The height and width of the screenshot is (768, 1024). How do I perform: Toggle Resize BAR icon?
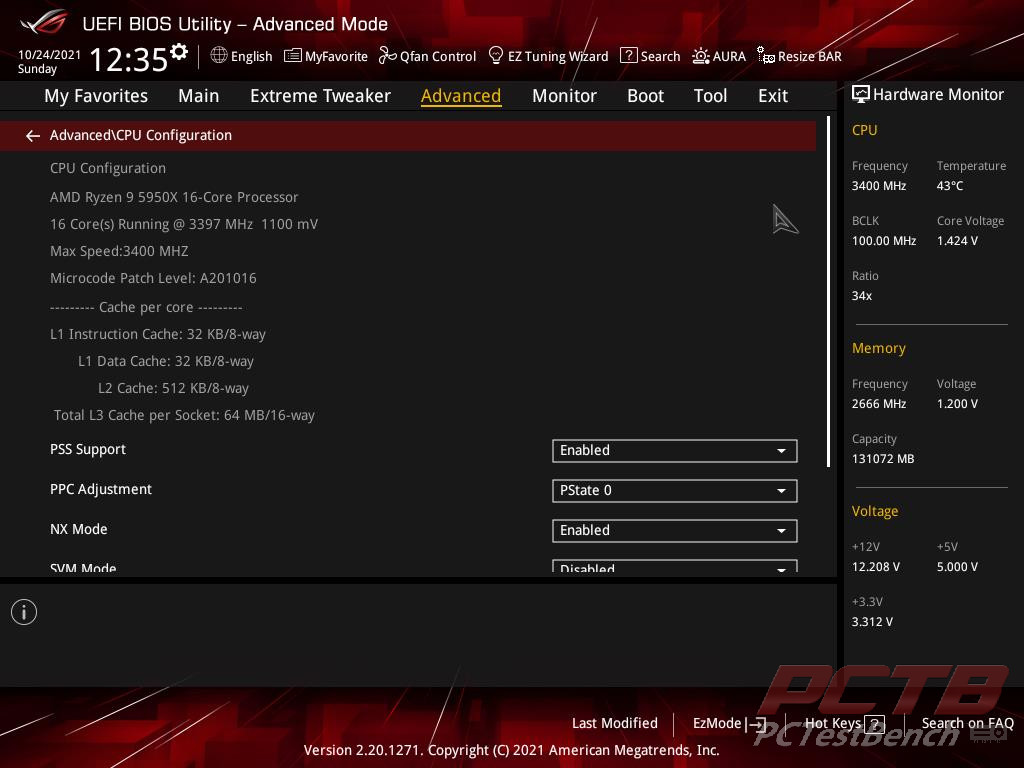[765, 56]
